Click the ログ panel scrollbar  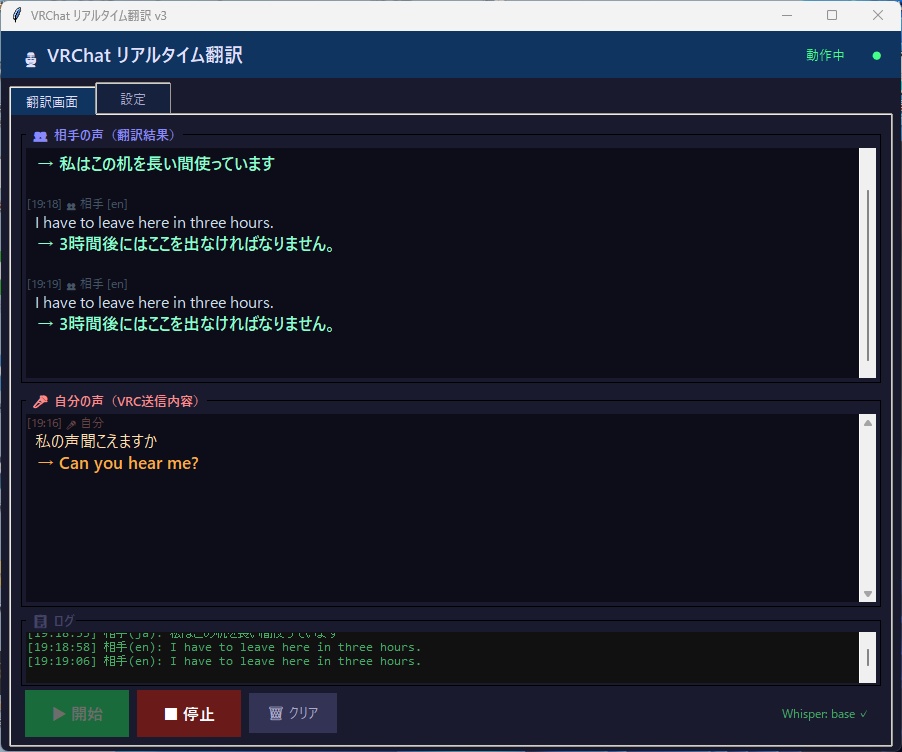[866, 655]
